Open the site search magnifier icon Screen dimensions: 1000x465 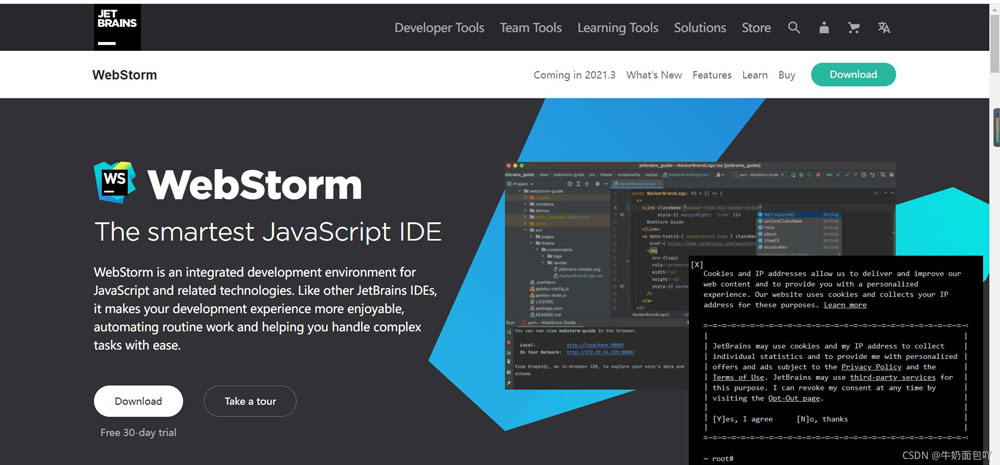click(x=794, y=27)
